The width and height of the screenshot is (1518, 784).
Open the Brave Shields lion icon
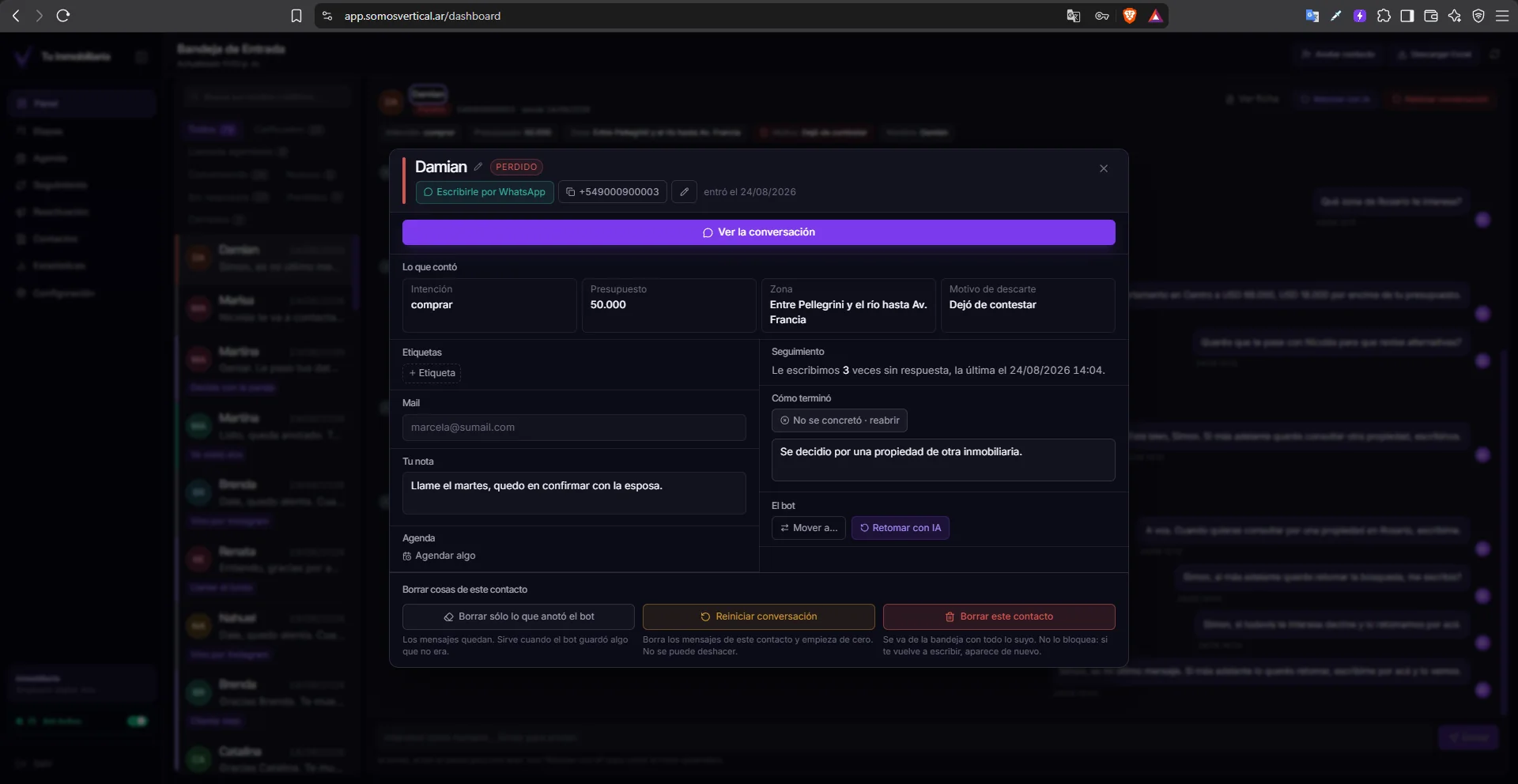pyautogui.click(x=1130, y=16)
